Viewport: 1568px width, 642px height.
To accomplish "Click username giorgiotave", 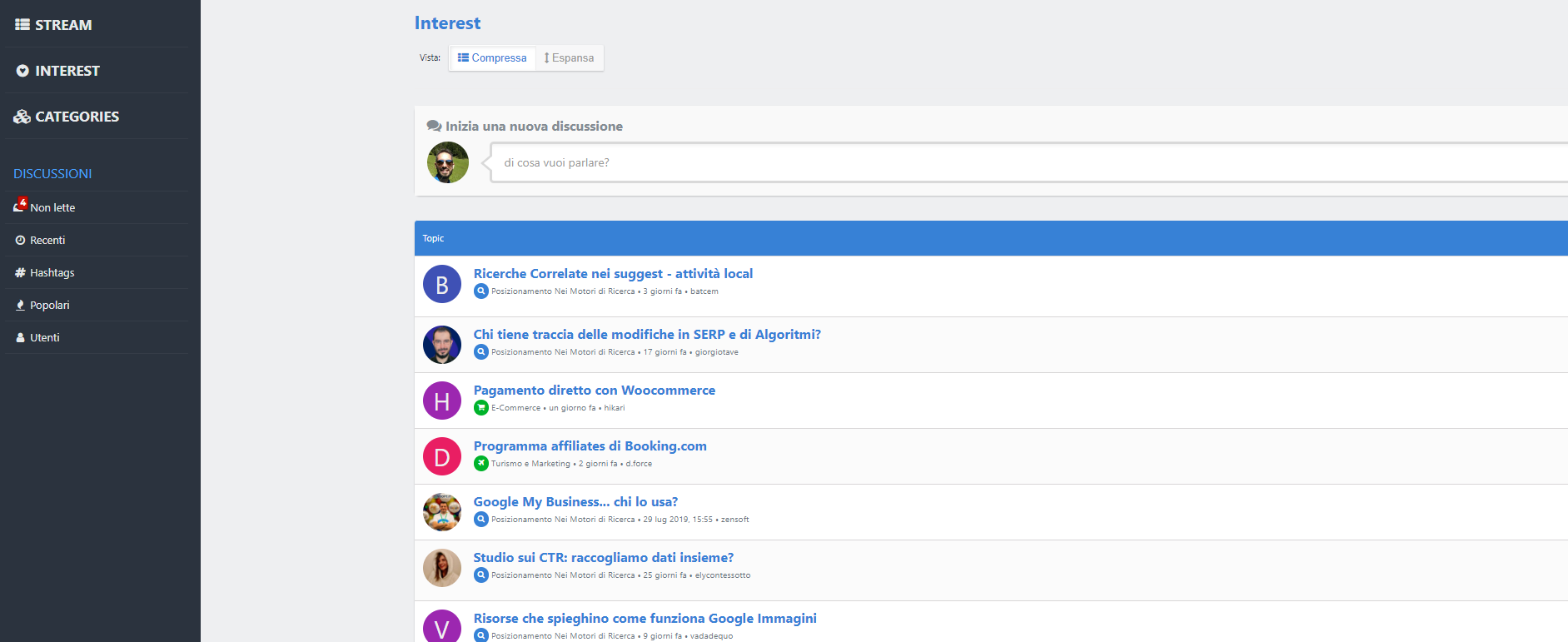I will (717, 352).
